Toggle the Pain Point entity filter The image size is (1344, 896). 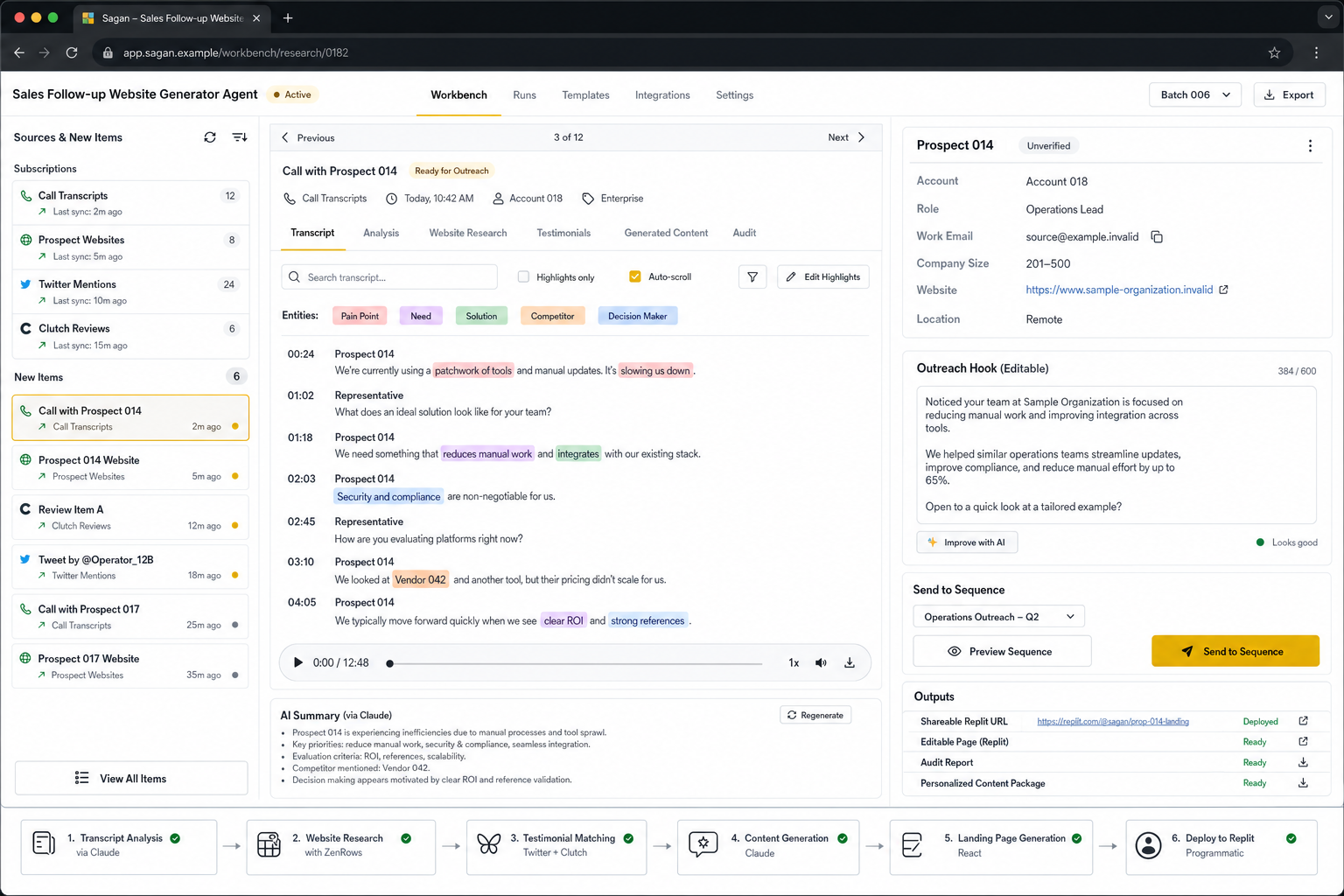360,316
